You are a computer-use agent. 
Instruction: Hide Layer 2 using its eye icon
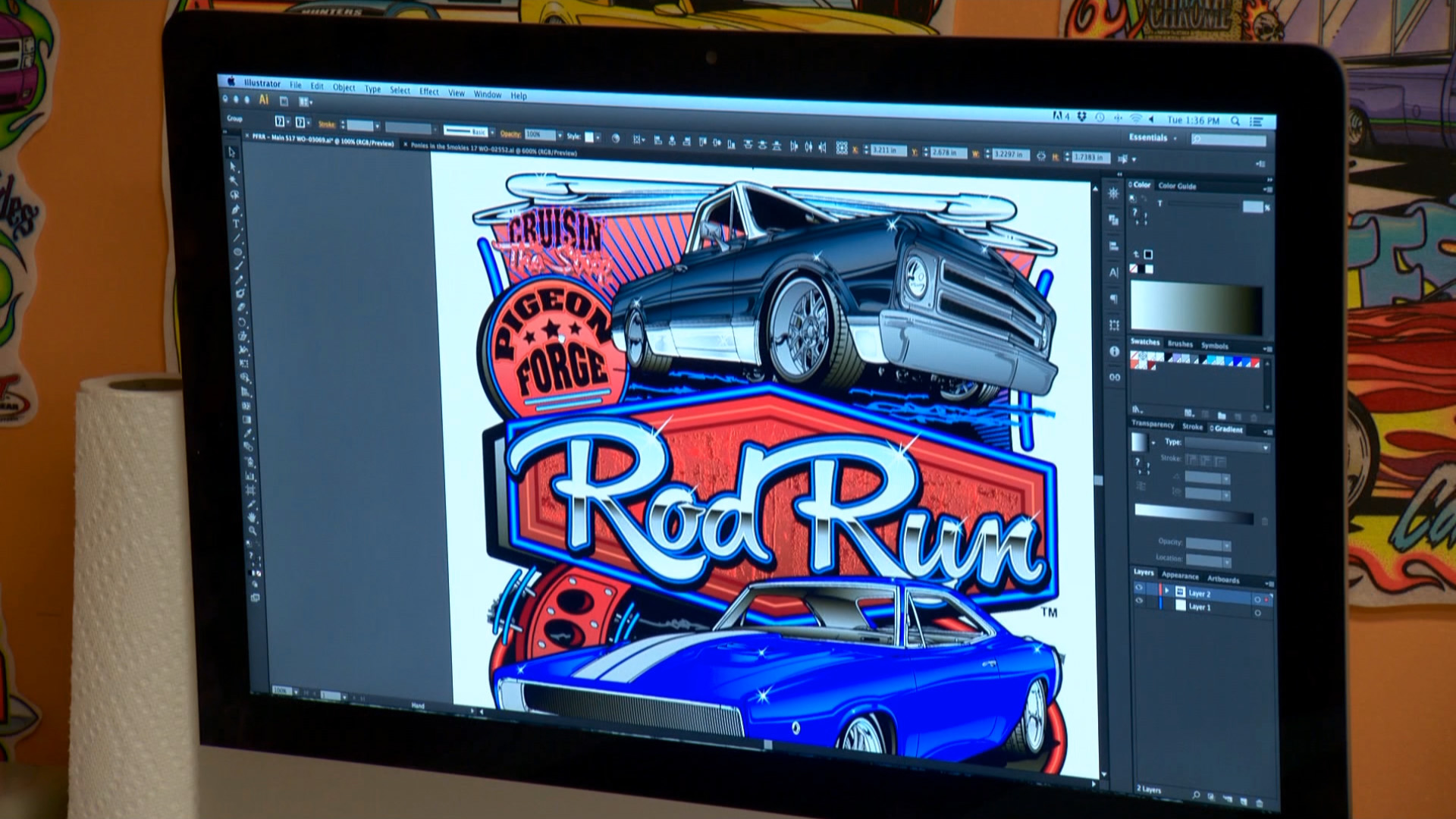(1139, 588)
